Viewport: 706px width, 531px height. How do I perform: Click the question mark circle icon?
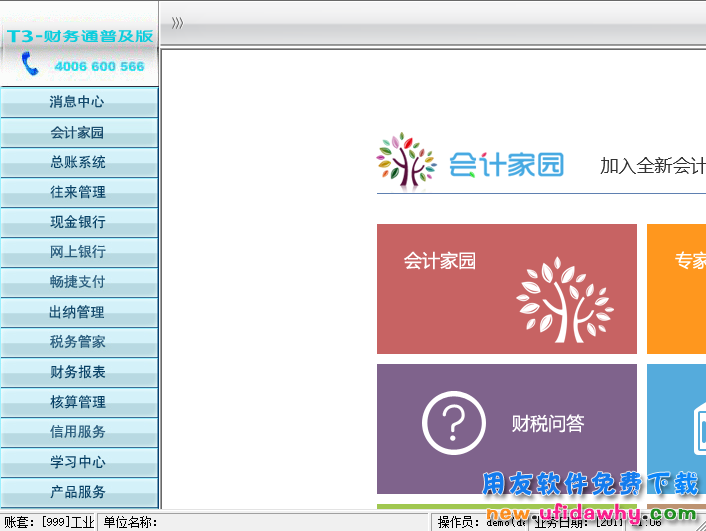coord(453,423)
